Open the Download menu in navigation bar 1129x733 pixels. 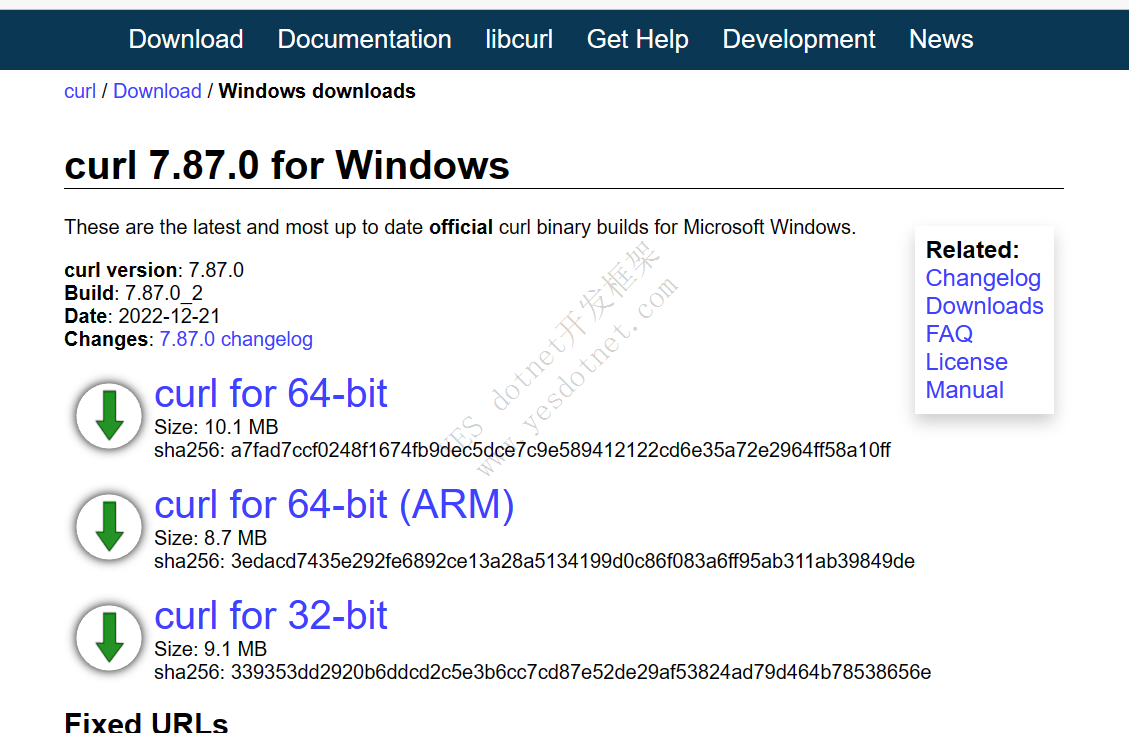(x=186, y=39)
